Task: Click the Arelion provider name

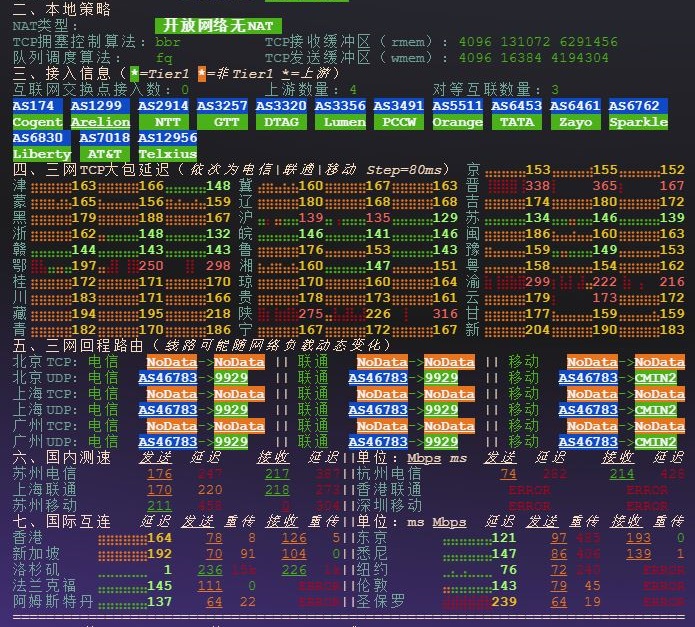Action: [100, 122]
